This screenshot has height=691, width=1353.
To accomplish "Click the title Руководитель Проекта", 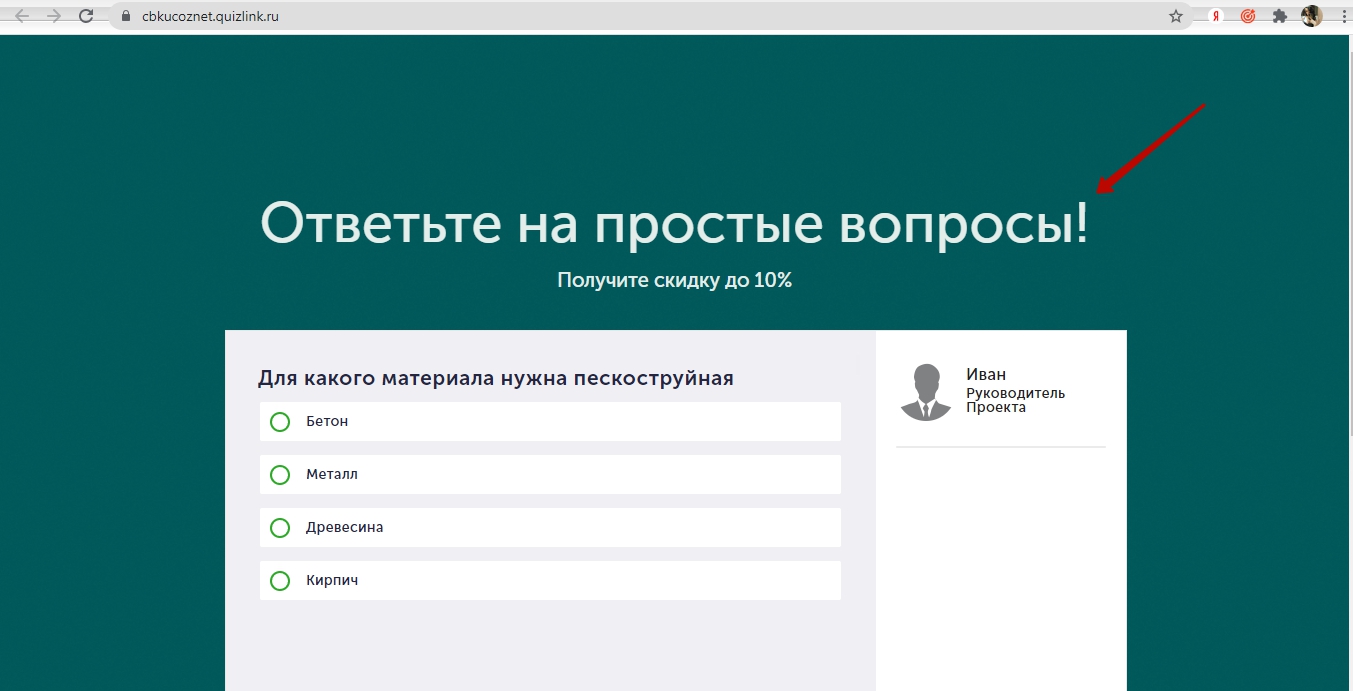I will [1015, 400].
